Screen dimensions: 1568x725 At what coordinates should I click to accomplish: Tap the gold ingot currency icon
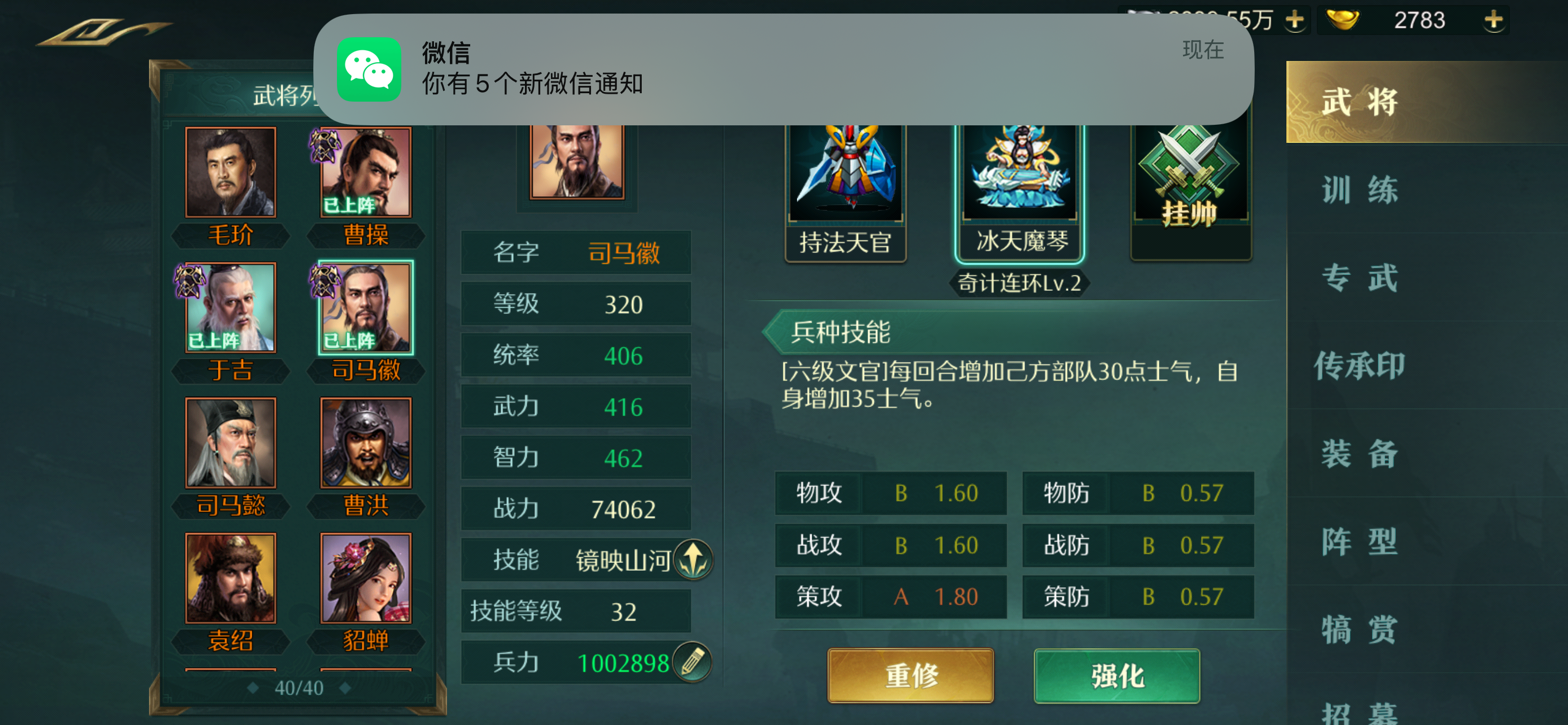pos(1342,20)
